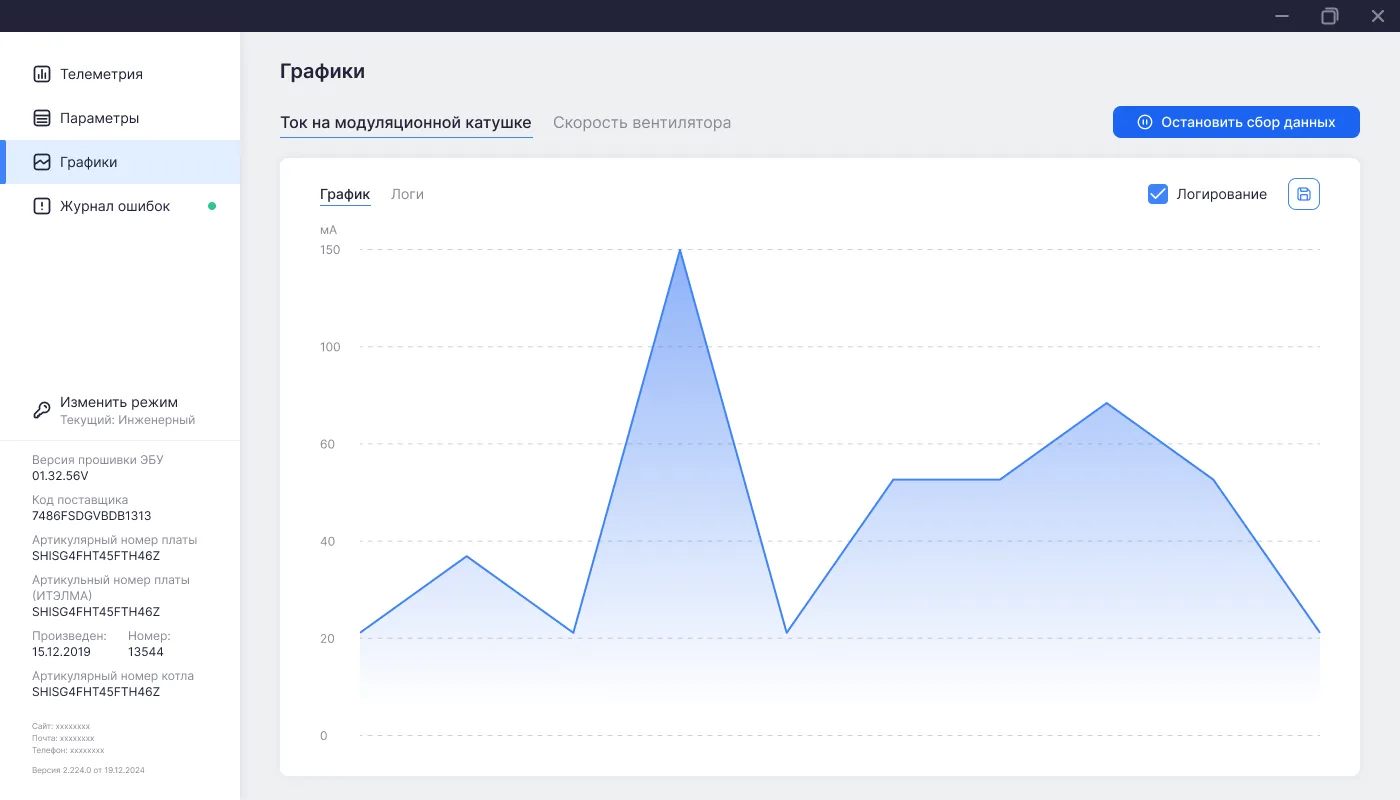Click the Почта: xxxxxxxx line
Viewport: 1400px width, 800px height.
tap(63, 738)
